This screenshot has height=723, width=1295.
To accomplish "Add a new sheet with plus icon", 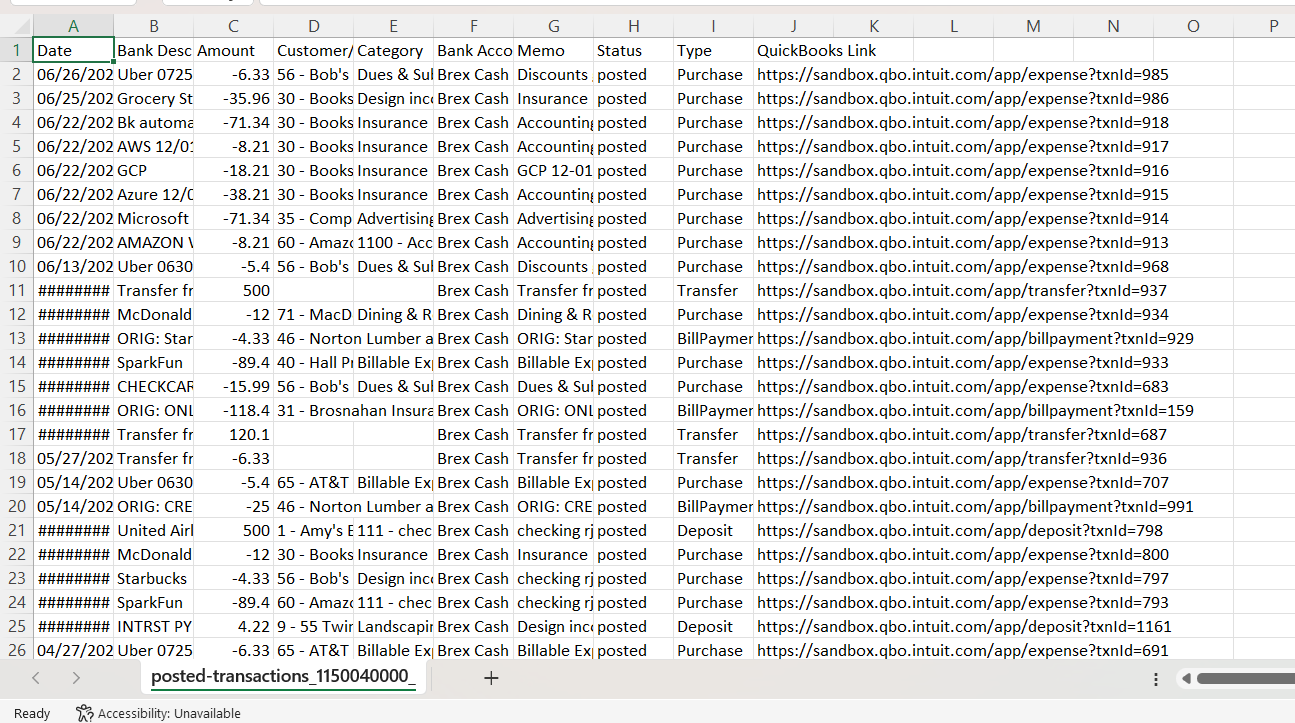I will 491,678.
